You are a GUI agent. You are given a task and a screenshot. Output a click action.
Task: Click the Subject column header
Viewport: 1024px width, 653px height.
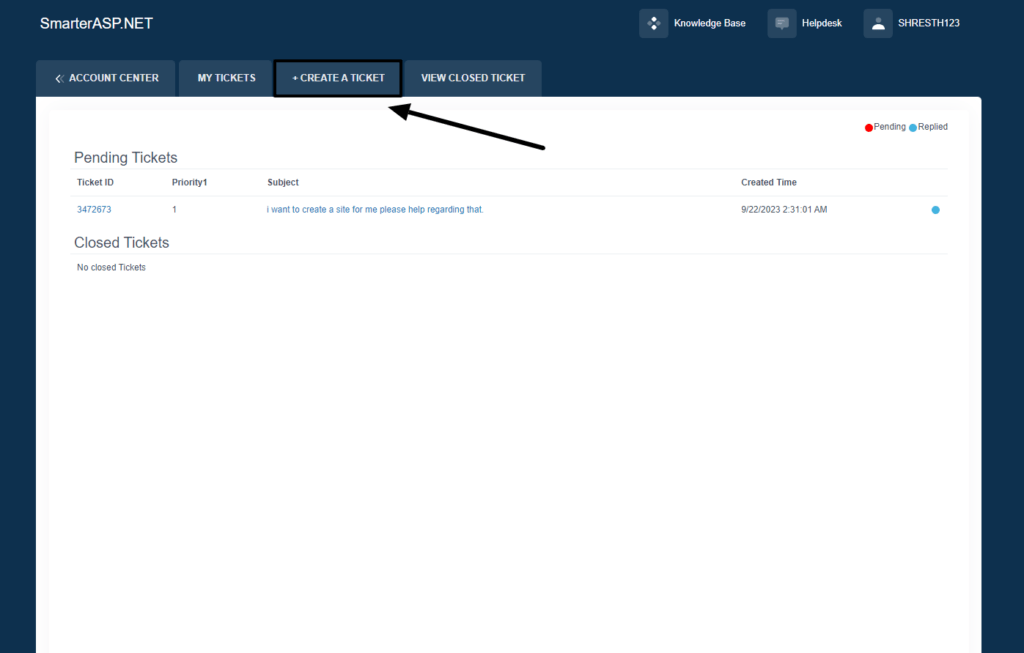pos(283,182)
